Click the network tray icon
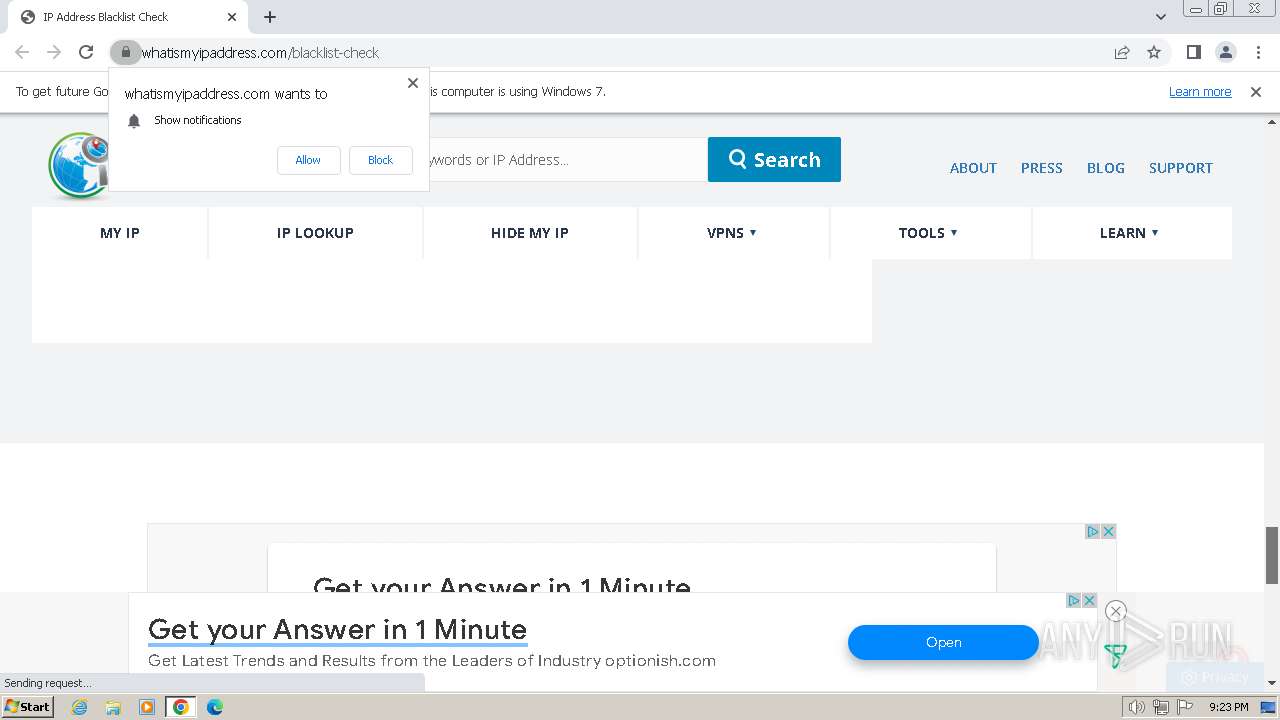 tap(1160, 707)
